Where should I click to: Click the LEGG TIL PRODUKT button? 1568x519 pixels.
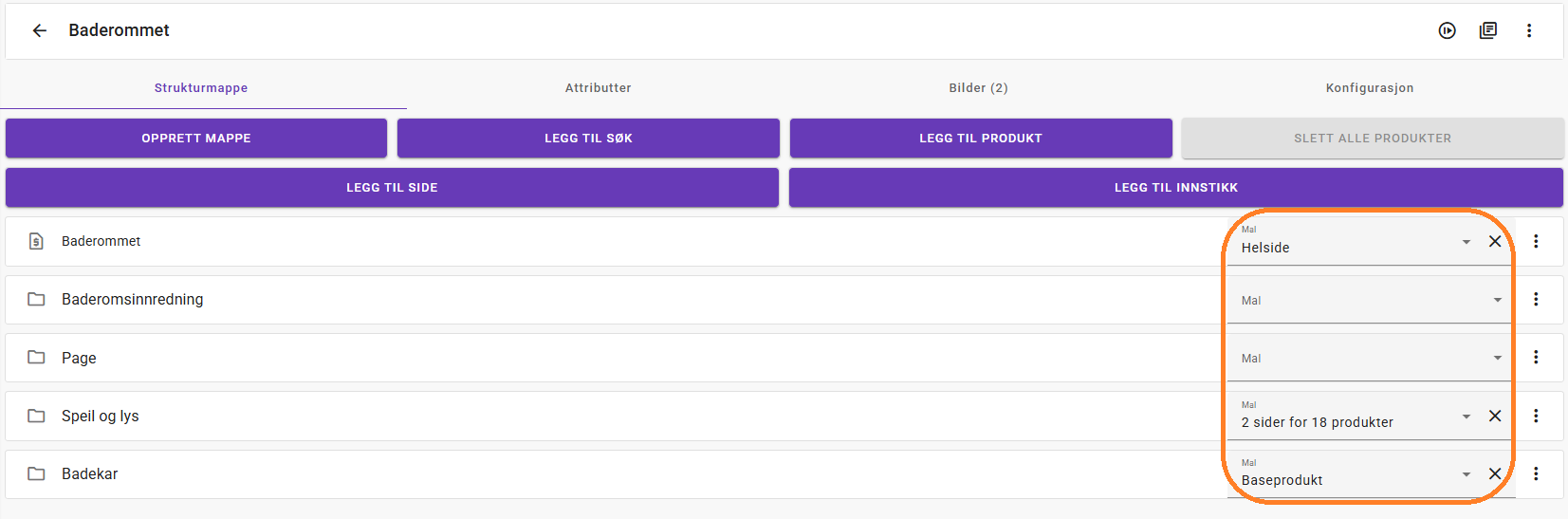pos(980,139)
